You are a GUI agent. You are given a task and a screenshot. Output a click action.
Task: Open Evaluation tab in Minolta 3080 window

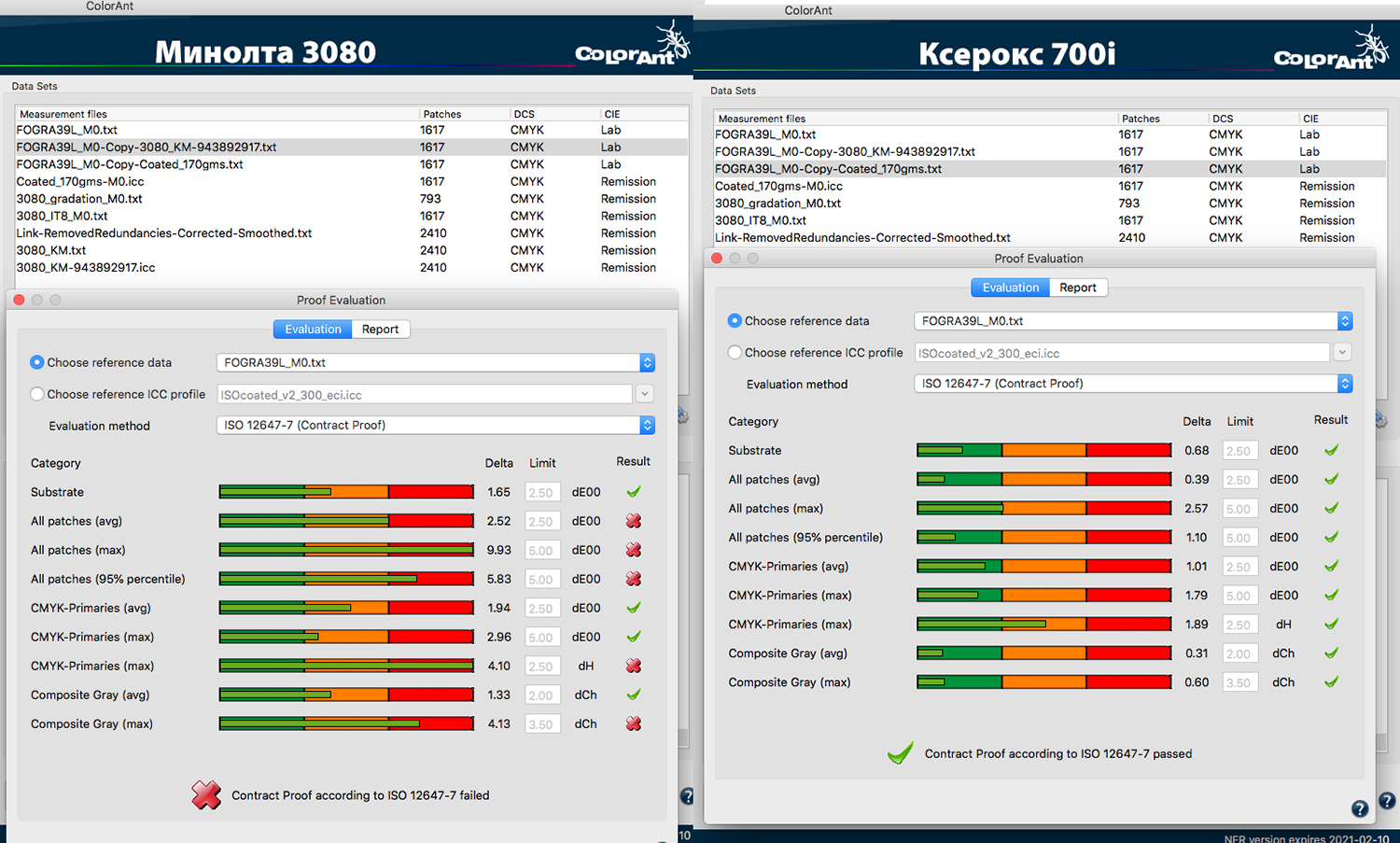pos(313,330)
